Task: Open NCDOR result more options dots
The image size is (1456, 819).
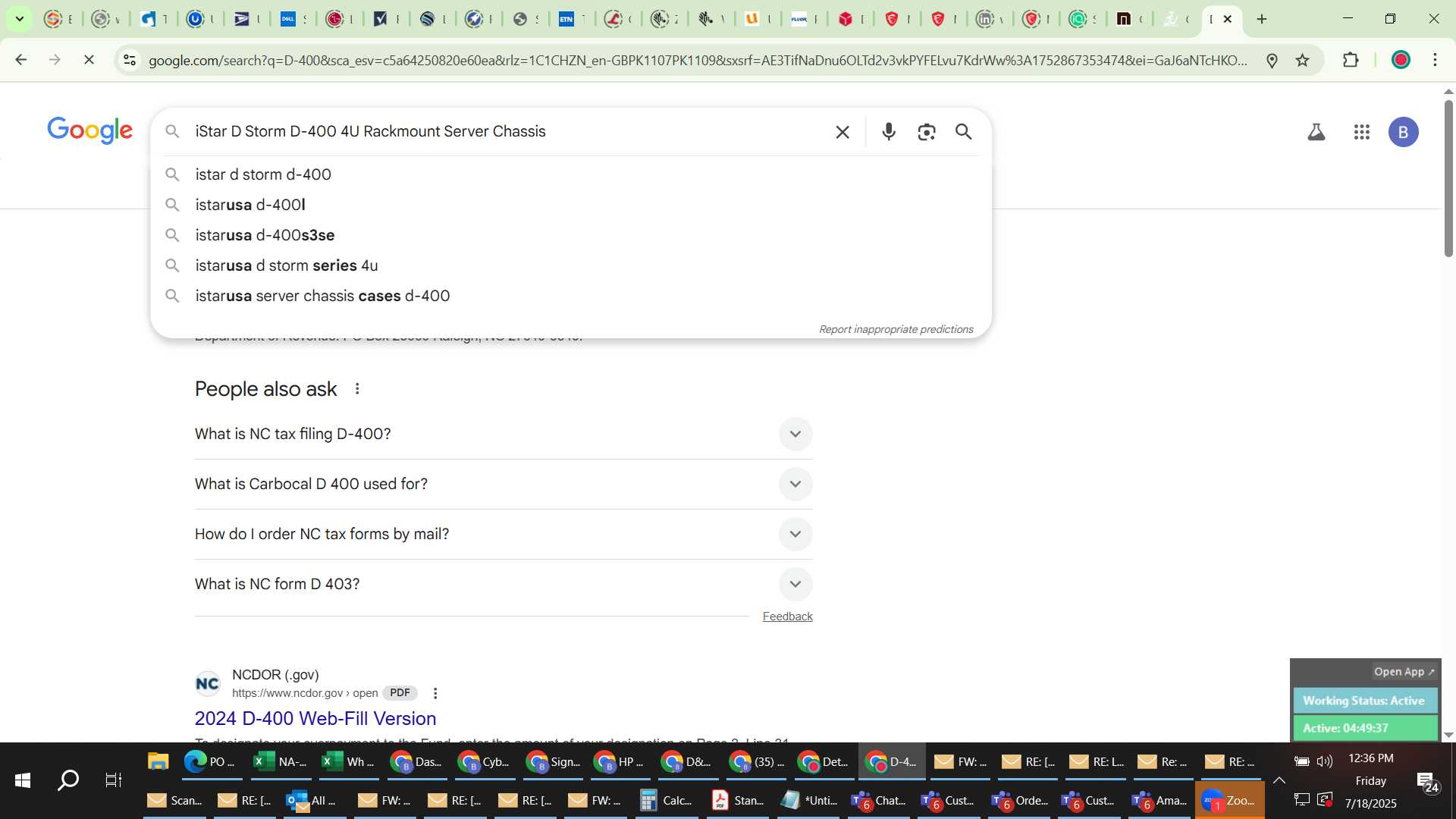Action: coord(435,693)
